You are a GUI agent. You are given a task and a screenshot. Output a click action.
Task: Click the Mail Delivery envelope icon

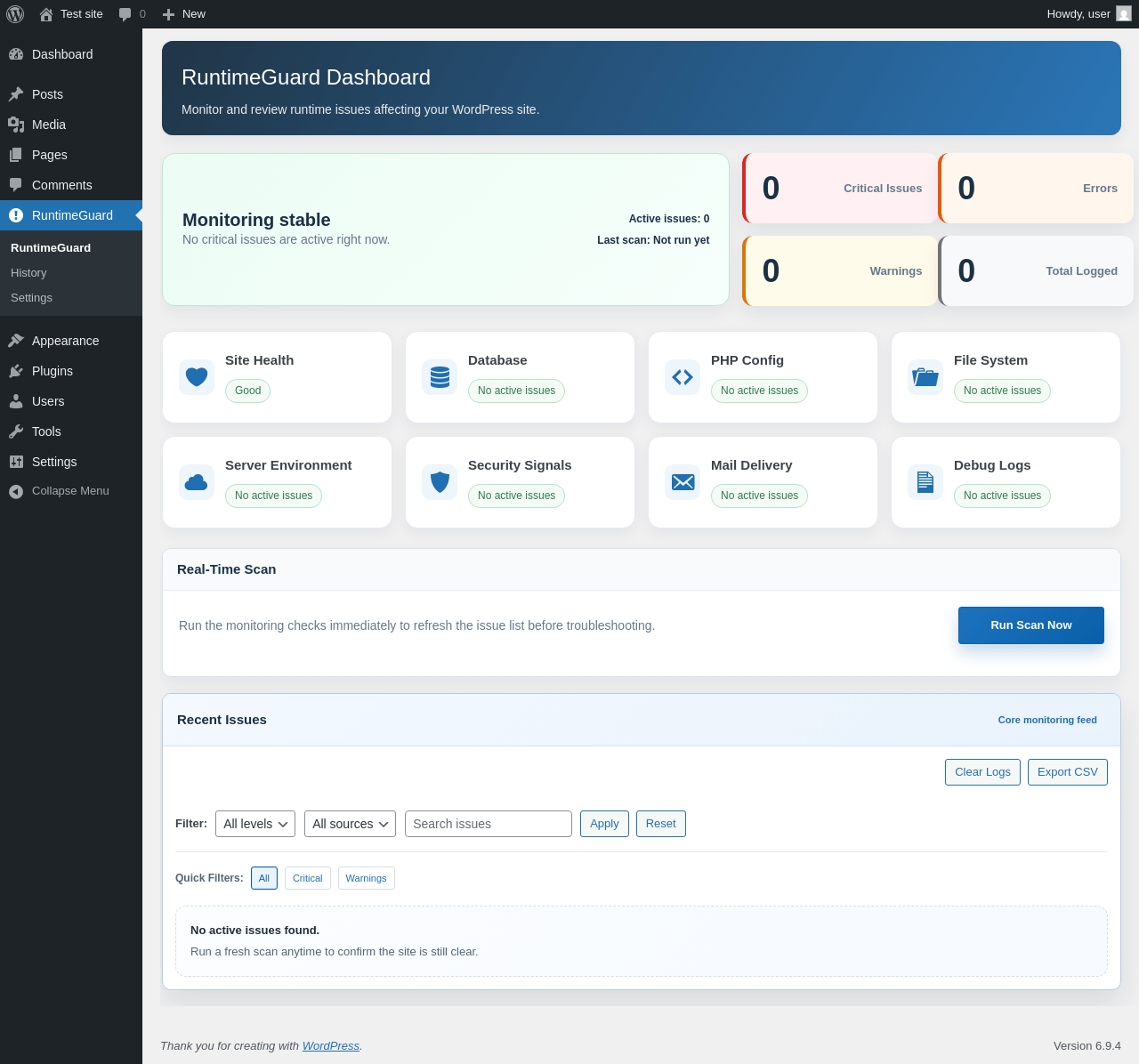coord(683,482)
